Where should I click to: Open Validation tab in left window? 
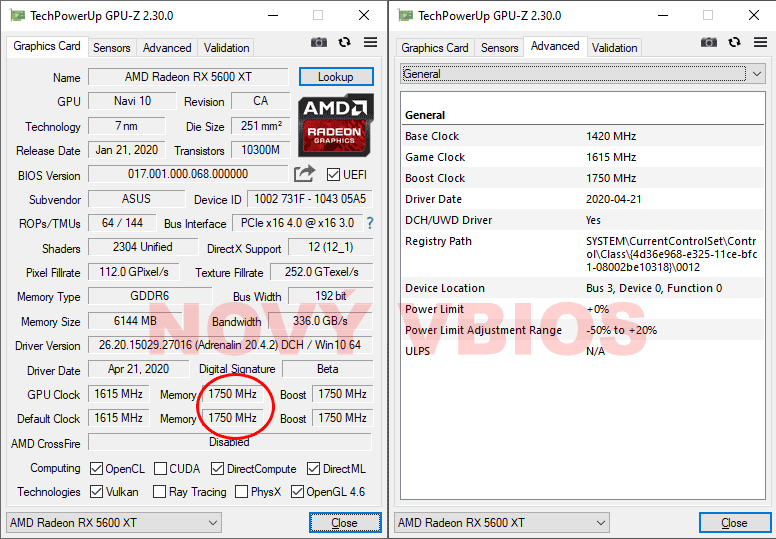point(227,48)
